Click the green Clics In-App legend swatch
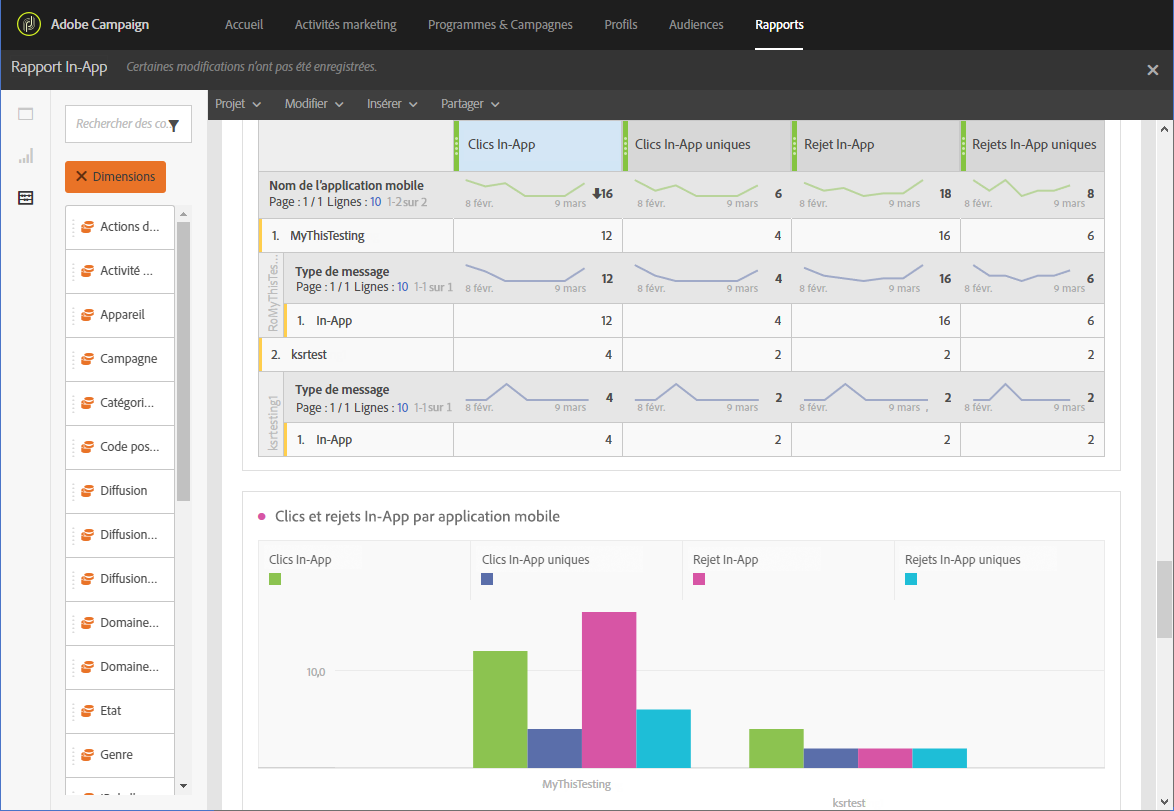This screenshot has width=1174, height=811. point(275,579)
